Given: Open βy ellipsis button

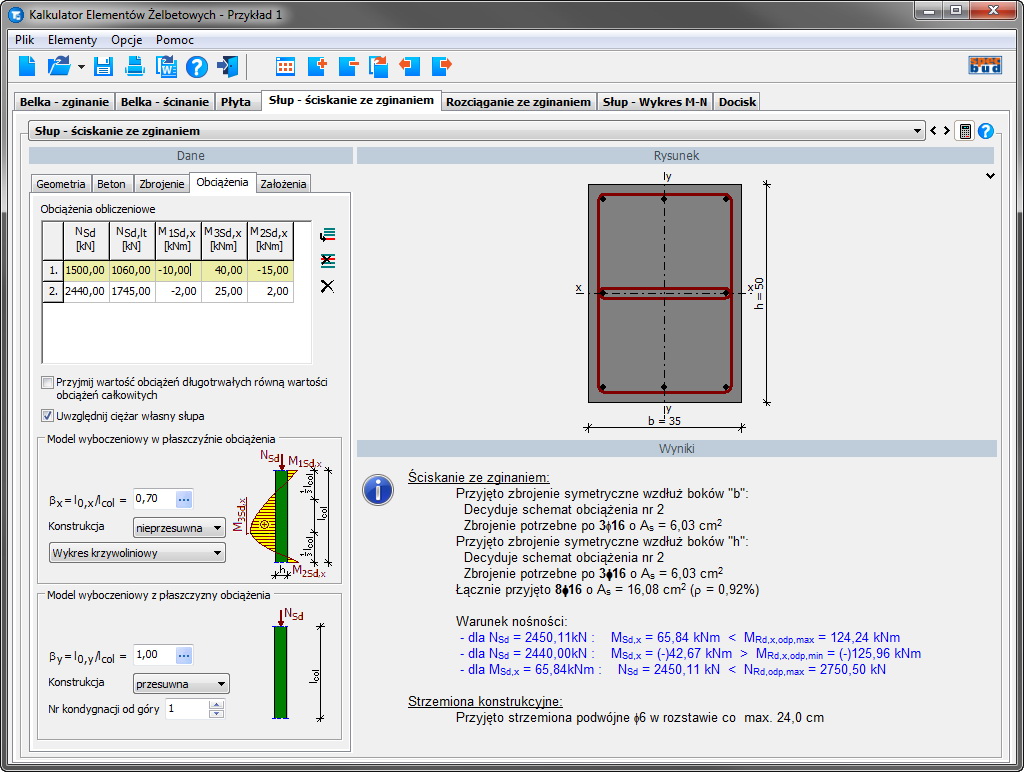Looking at the screenshot, I should coord(184,655).
